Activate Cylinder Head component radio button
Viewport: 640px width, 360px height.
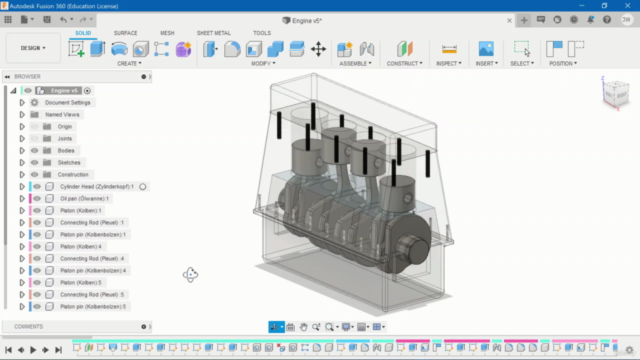142,187
